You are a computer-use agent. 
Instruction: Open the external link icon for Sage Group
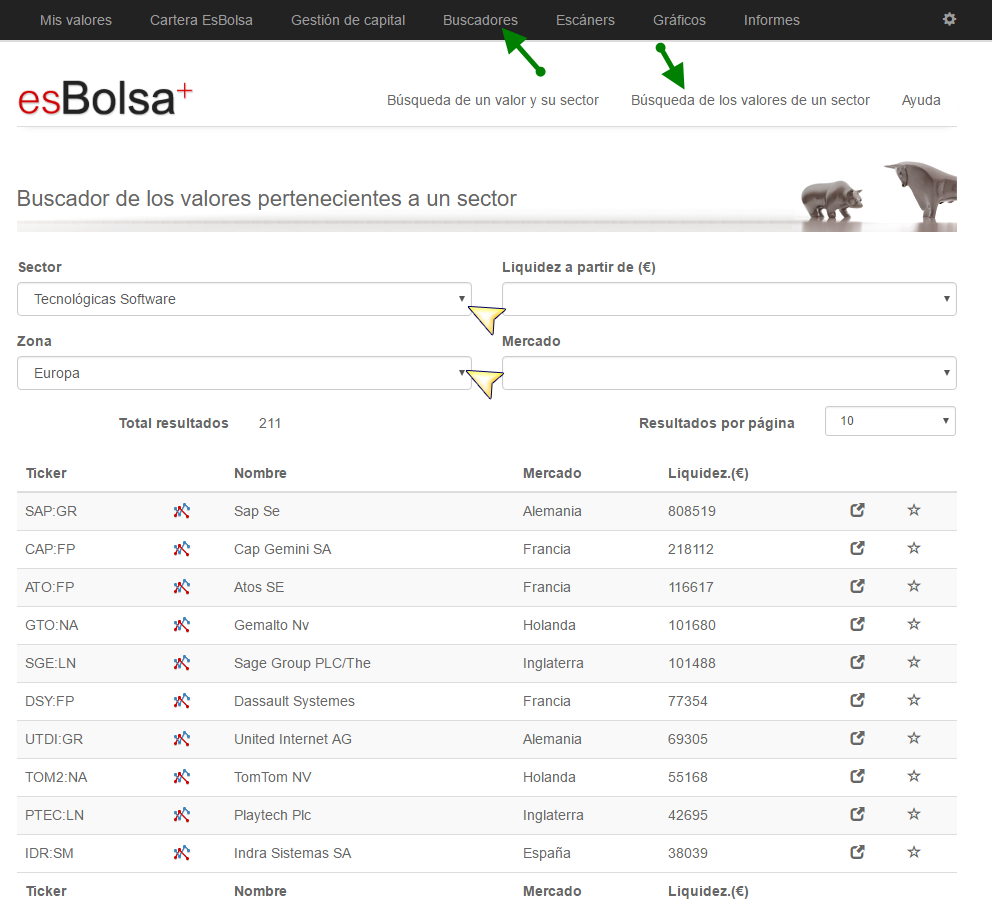pos(857,662)
